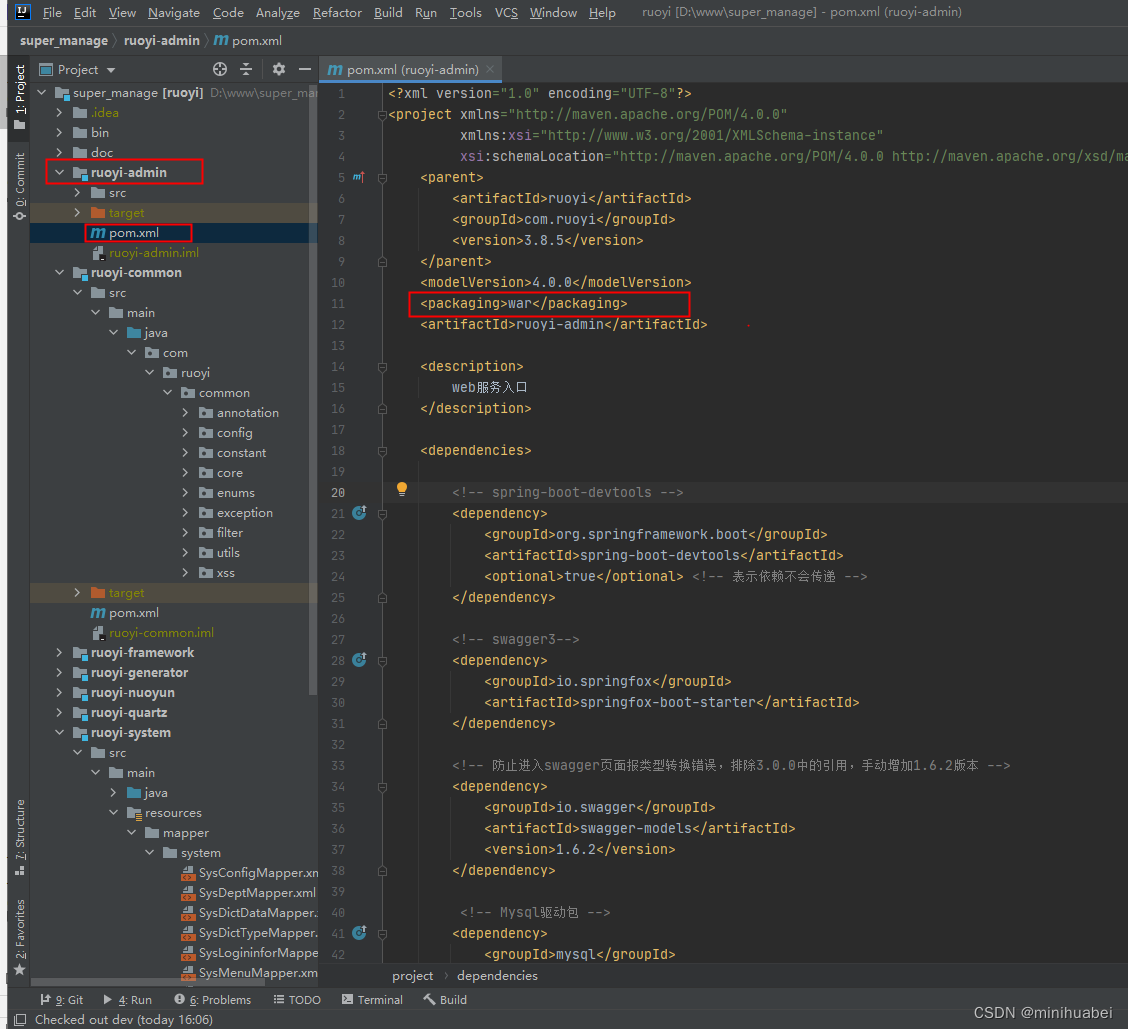Fold the description tag on line 14
Viewport: 1128px width, 1029px height.
coord(383,366)
